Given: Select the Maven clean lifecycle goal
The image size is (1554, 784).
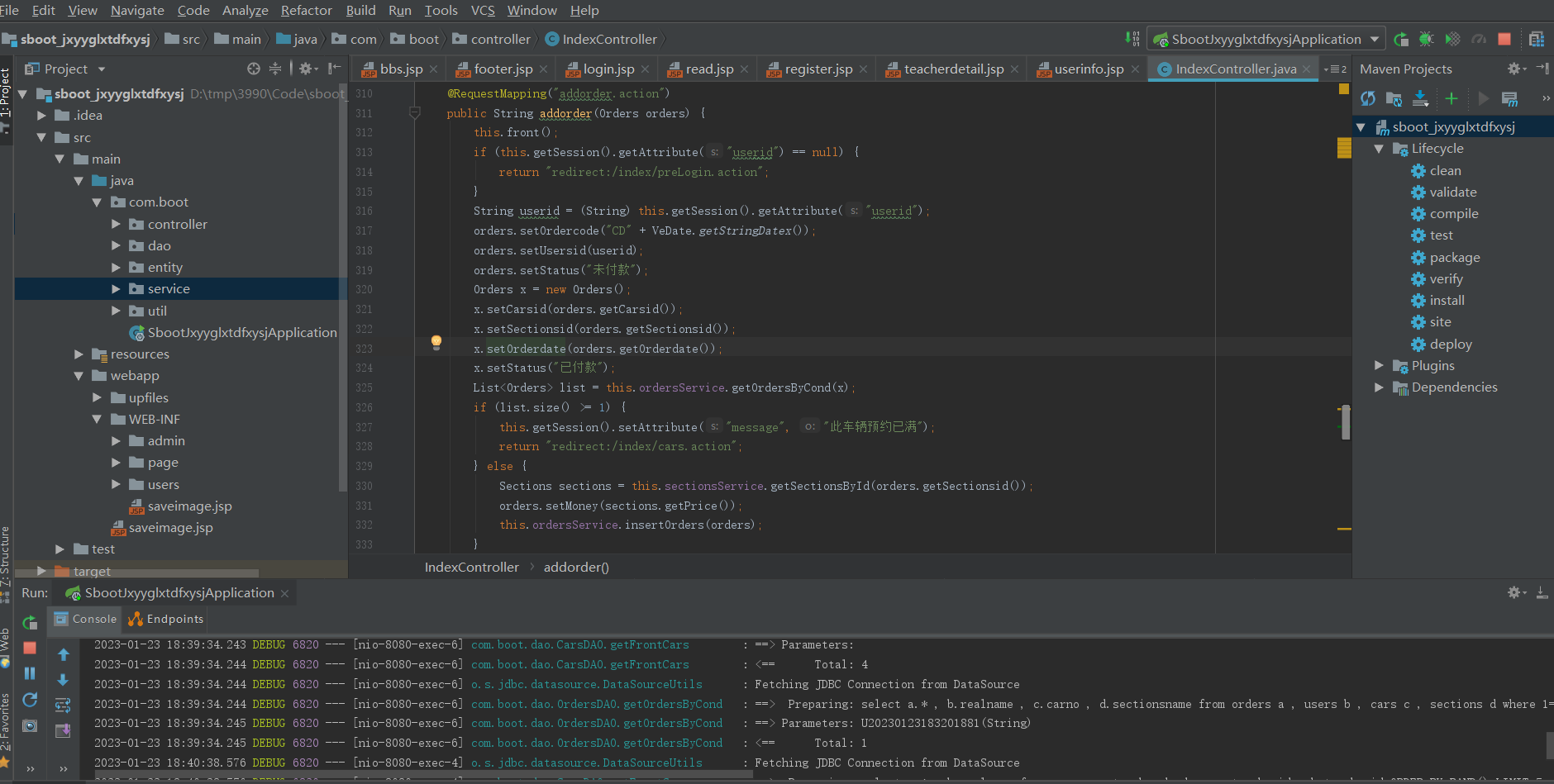Looking at the screenshot, I should tap(1445, 170).
